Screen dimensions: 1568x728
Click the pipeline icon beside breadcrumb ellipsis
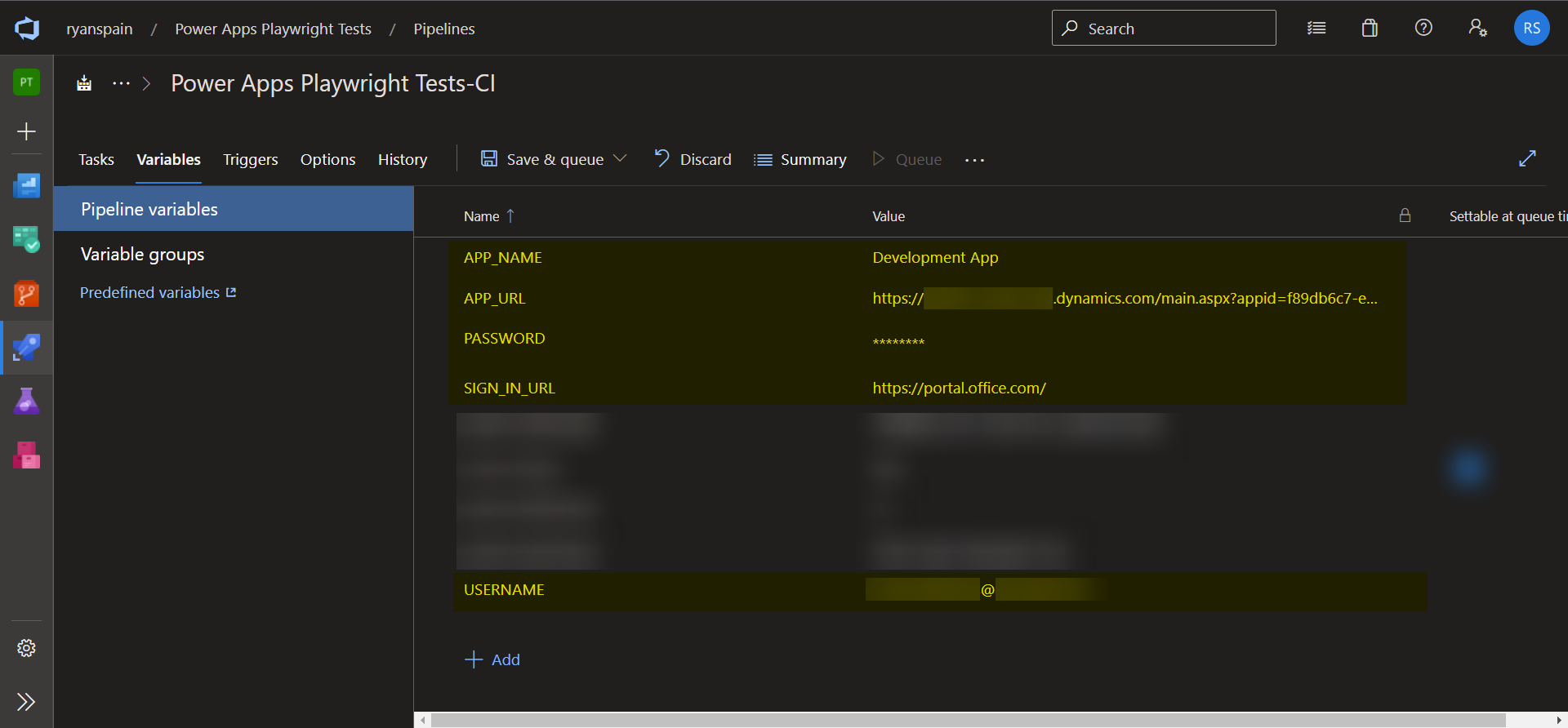click(84, 83)
